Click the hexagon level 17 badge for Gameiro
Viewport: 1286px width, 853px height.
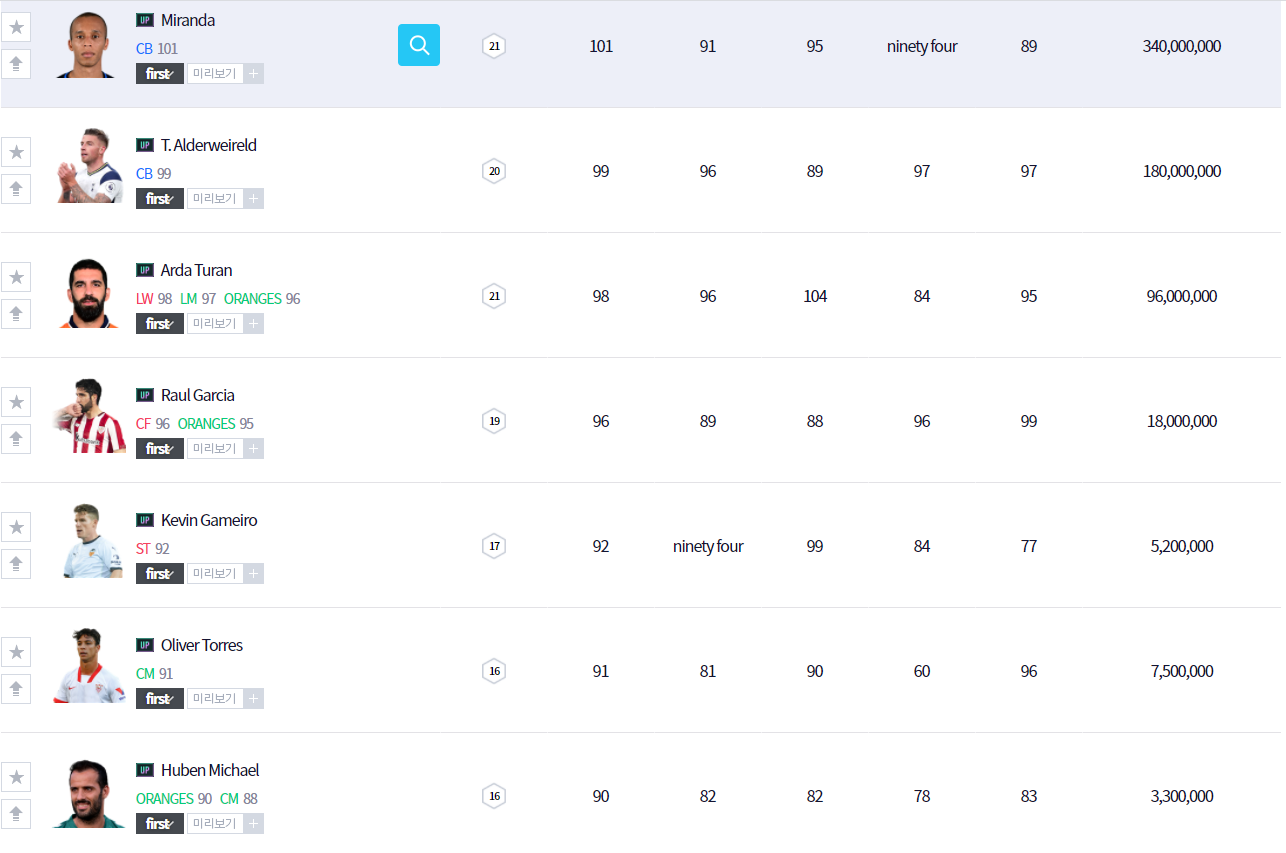493,546
